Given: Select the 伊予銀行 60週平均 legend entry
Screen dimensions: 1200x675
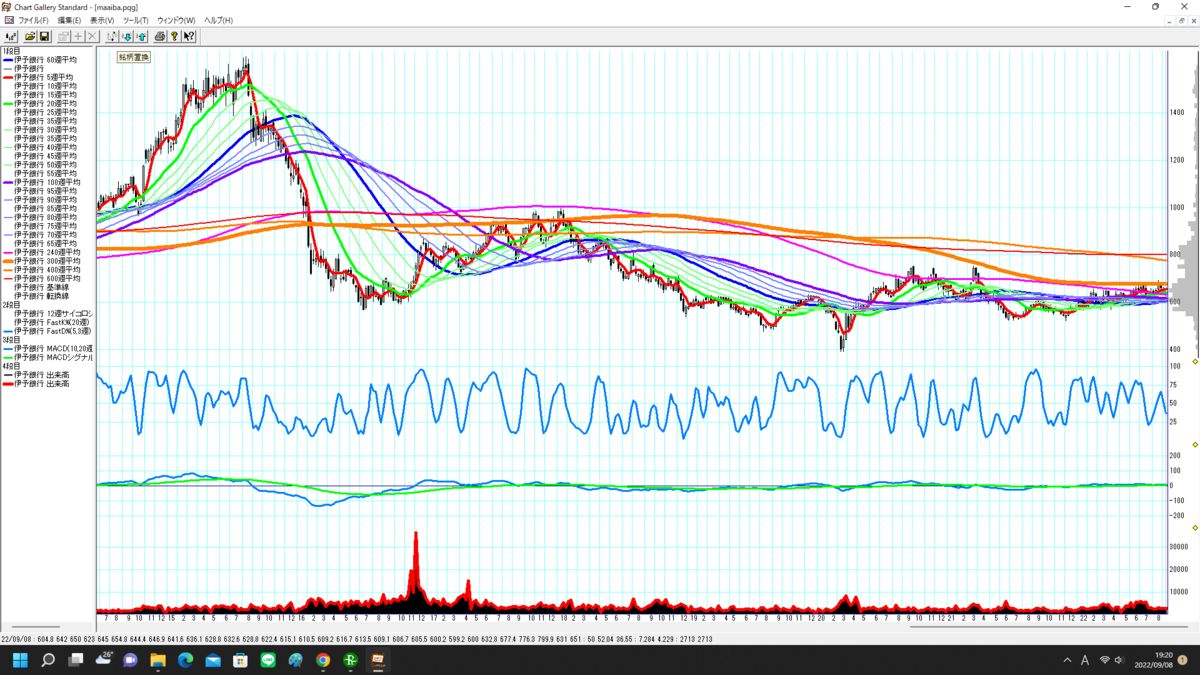Looking at the screenshot, I should (x=45, y=60).
